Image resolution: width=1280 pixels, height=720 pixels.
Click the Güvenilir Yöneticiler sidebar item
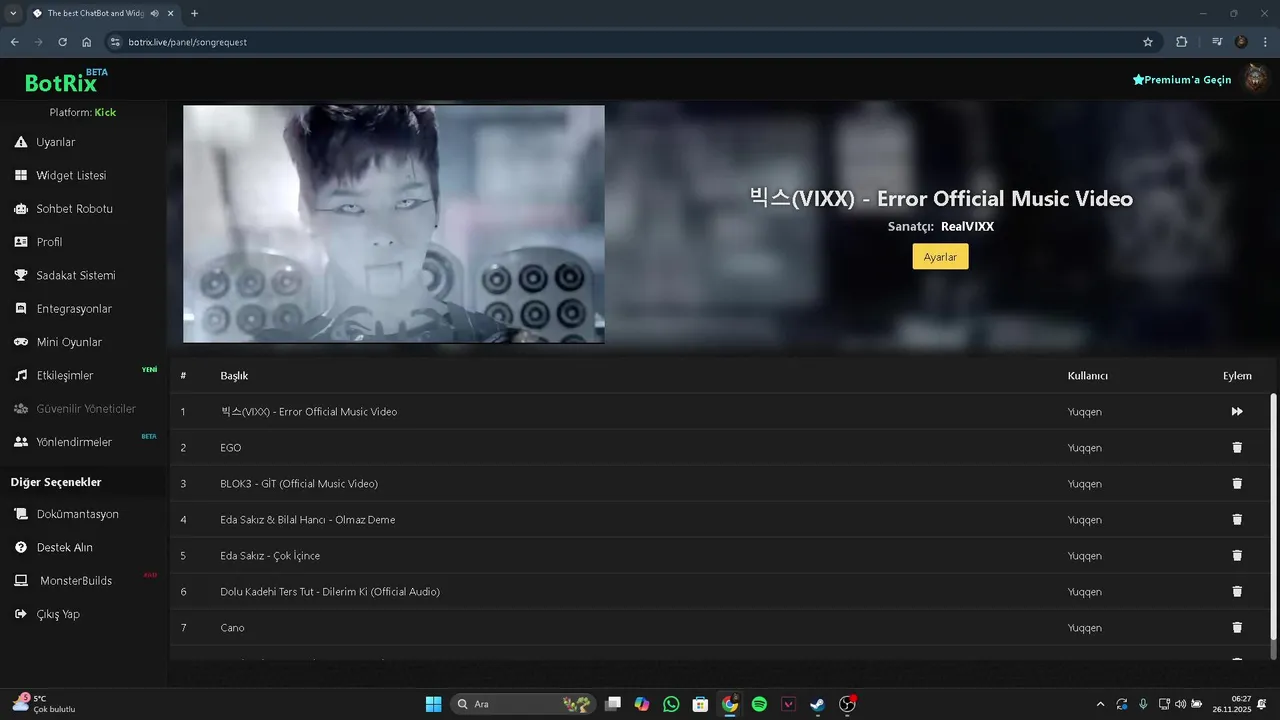75,409
